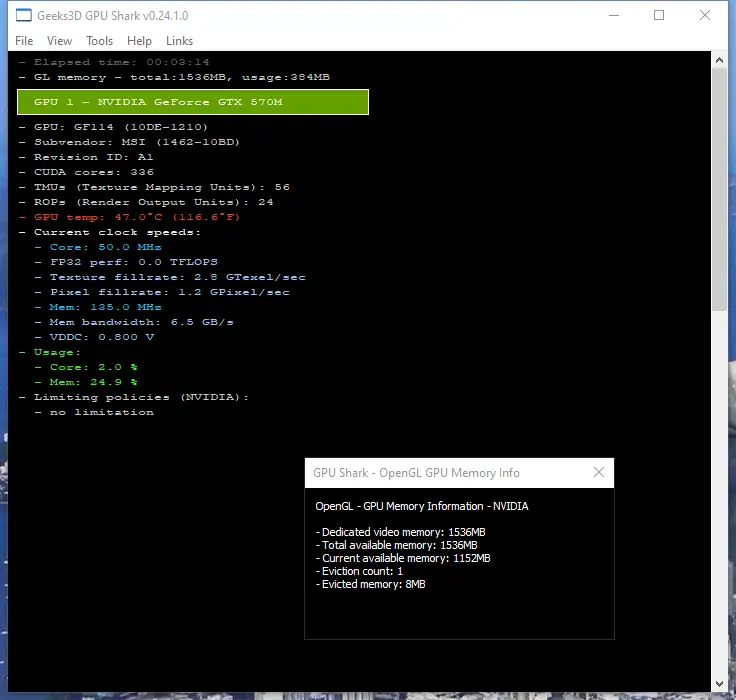The image size is (736, 700).
Task: Click the 'Total available memory: 1536MB' line
Action: [397, 545]
